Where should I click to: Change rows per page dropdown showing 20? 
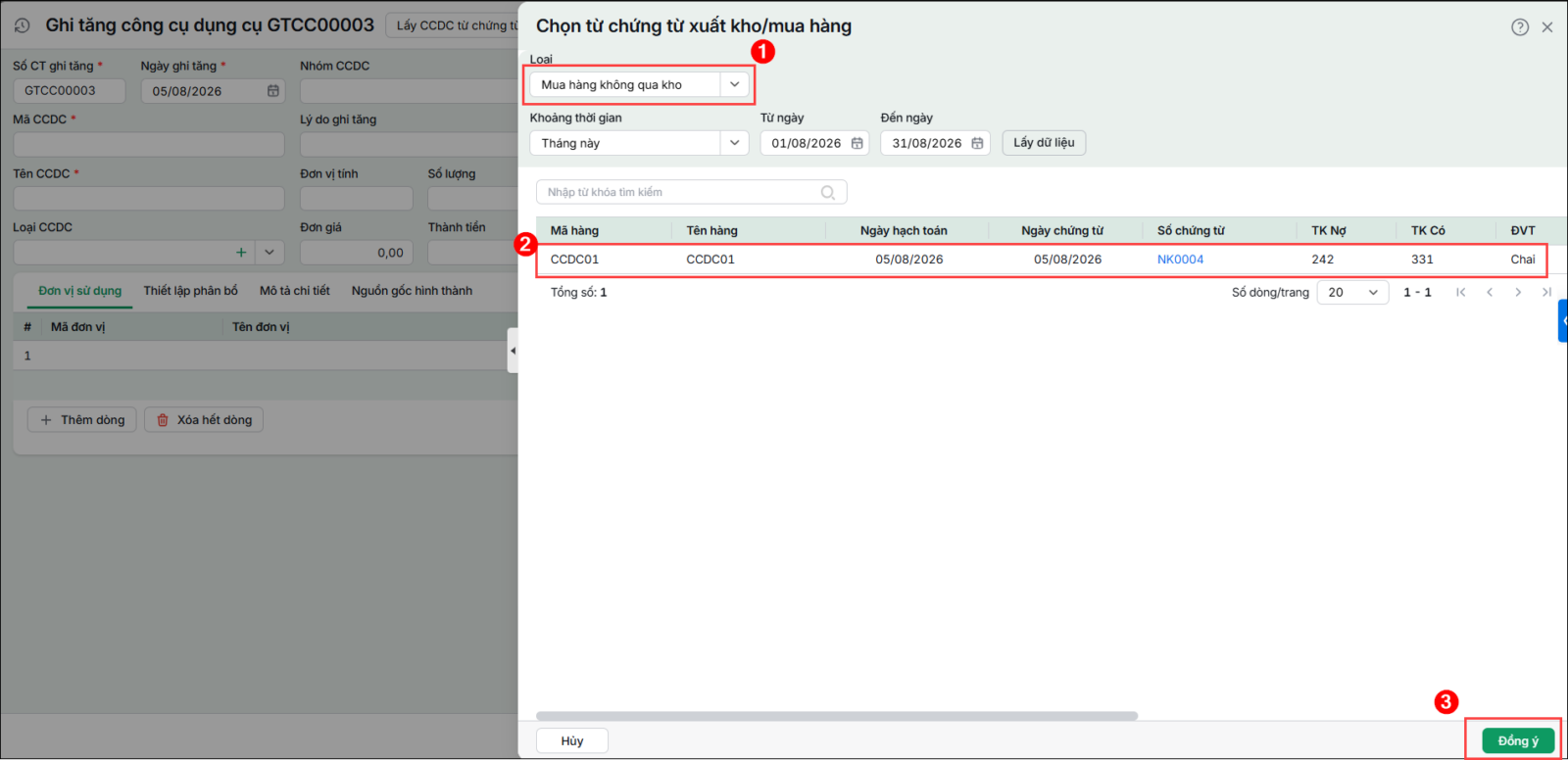pyautogui.click(x=1352, y=292)
